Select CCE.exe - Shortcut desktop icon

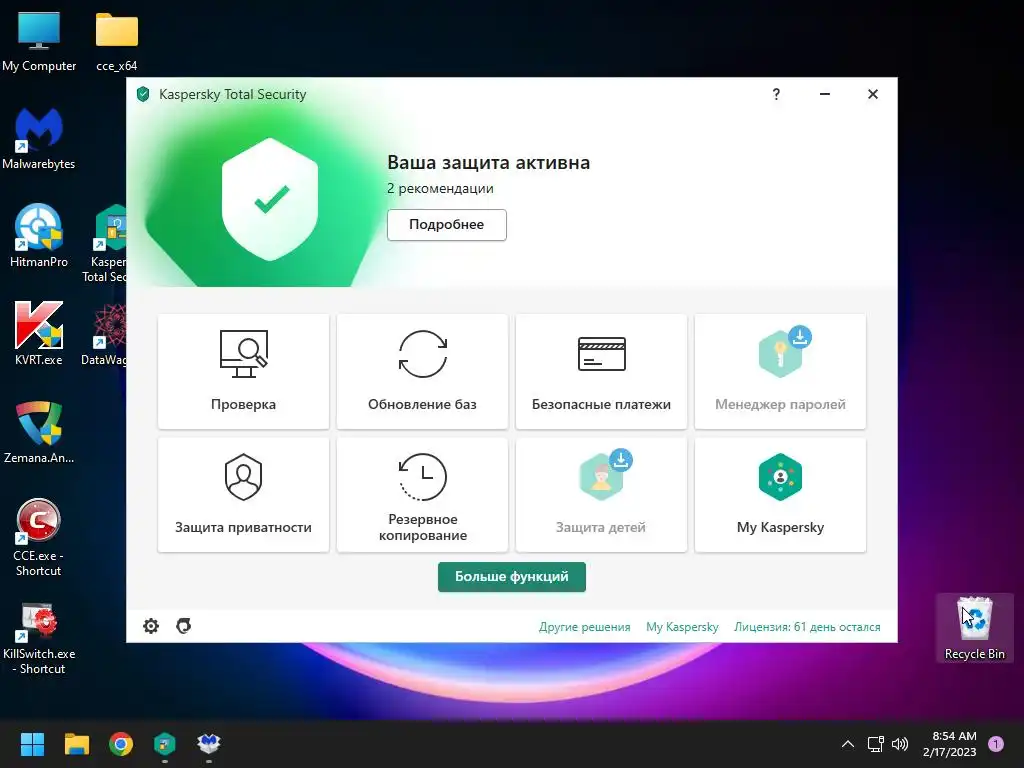[39, 537]
